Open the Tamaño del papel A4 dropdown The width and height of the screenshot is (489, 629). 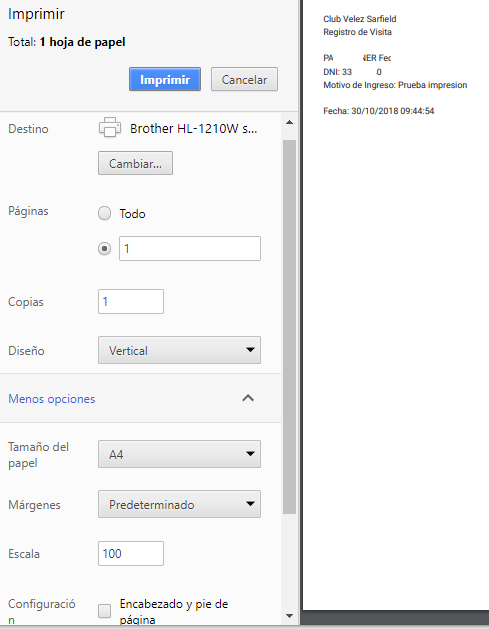(x=179, y=454)
